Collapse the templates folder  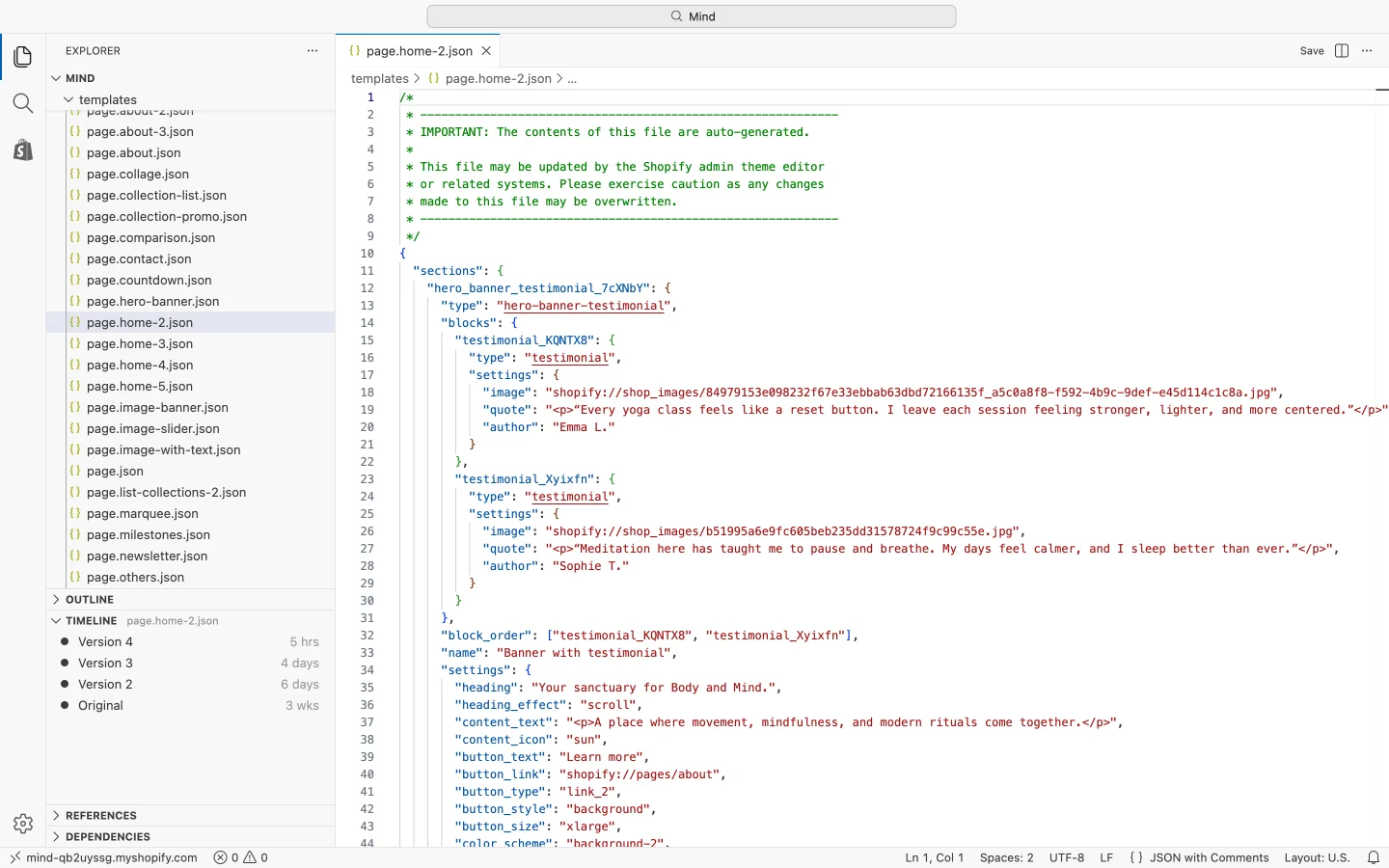[x=191, y=99]
